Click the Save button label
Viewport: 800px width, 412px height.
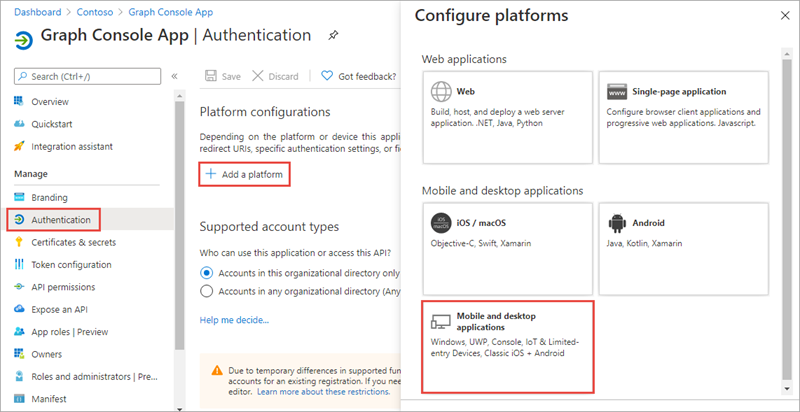coord(231,76)
